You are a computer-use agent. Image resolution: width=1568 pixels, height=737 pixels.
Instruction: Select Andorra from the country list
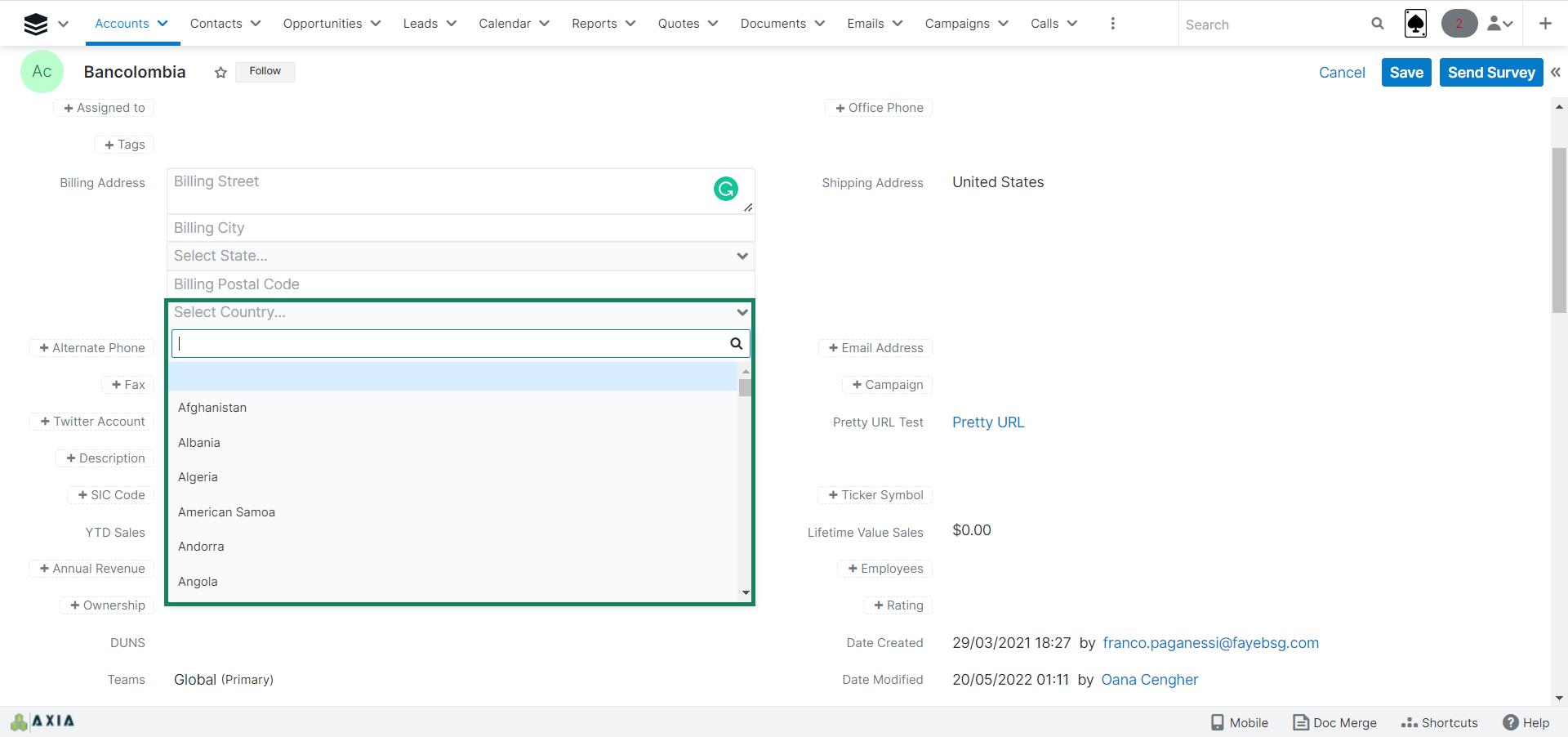(x=453, y=547)
